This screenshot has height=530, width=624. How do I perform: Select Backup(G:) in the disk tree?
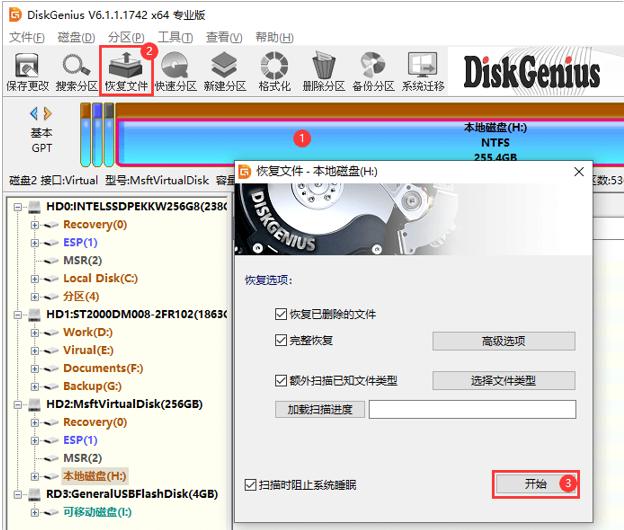point(92,386)
